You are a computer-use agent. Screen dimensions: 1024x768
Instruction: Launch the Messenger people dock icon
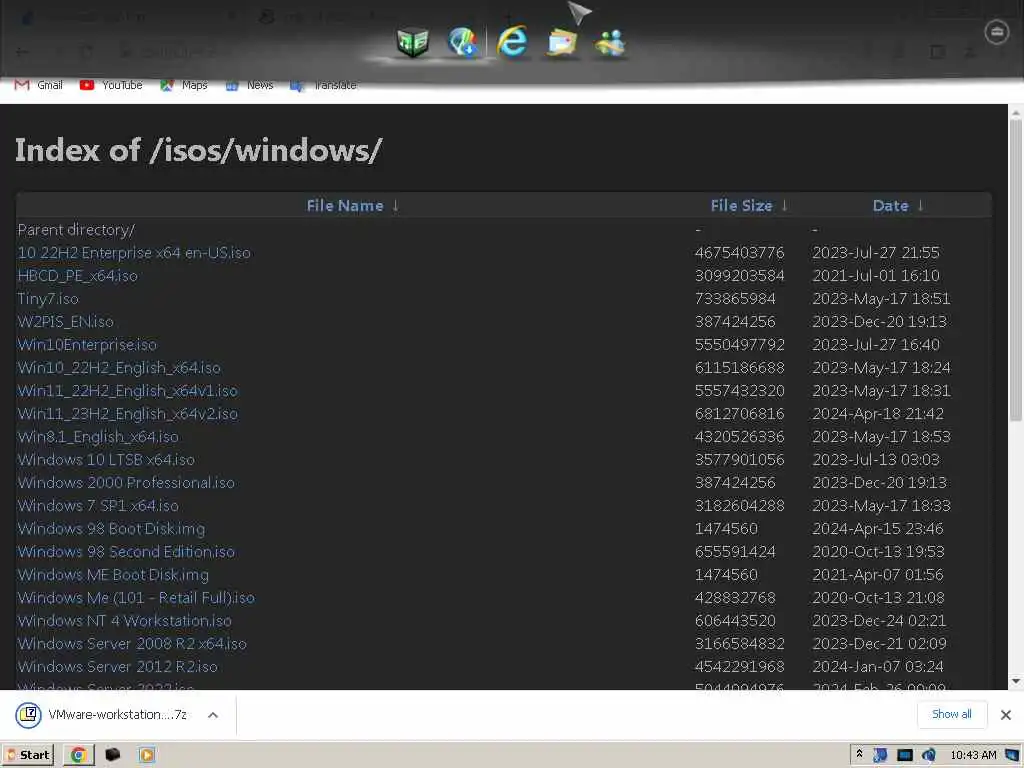pos(611,44)
